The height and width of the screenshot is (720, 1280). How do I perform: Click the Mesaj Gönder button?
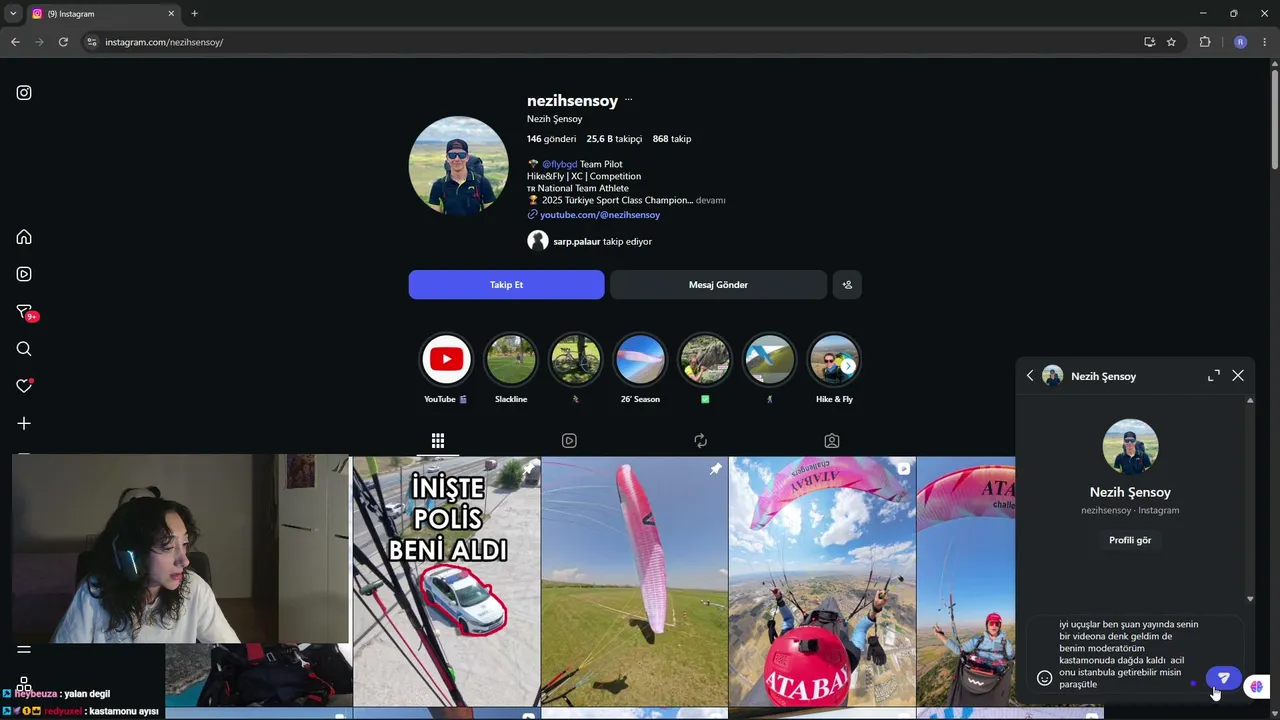(x=718, y=285)
